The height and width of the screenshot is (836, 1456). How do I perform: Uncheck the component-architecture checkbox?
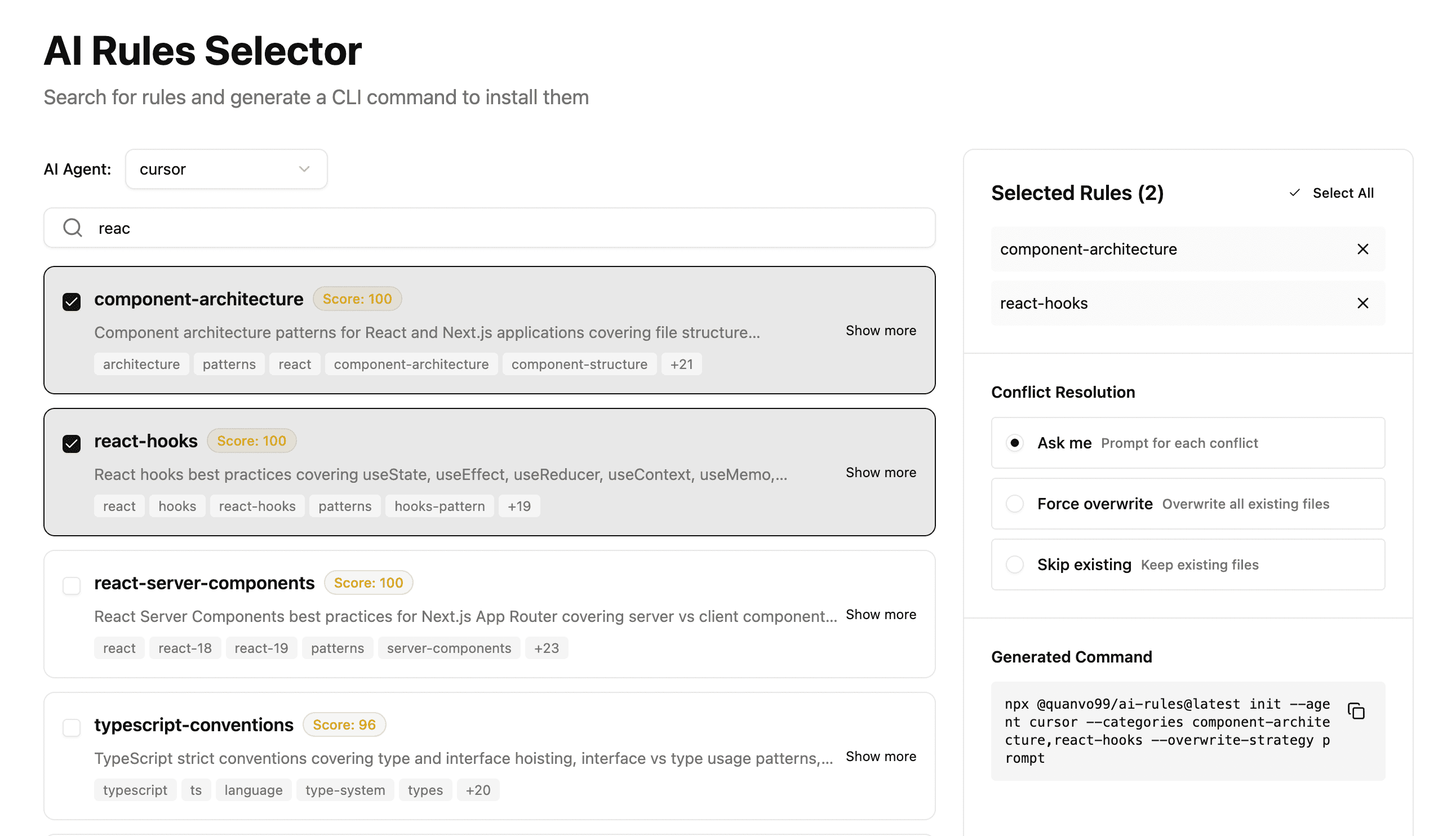click(72, 301)
